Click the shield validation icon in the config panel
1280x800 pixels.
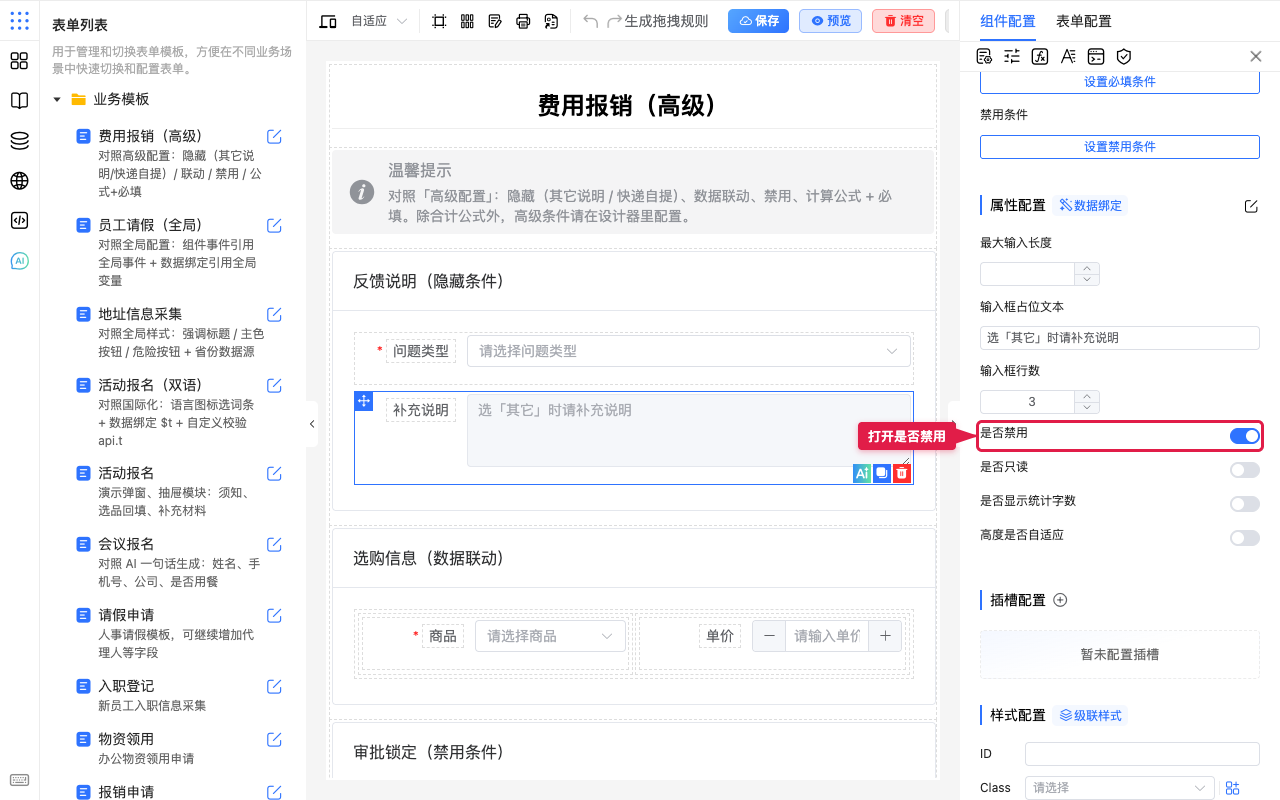(1124, 56)
